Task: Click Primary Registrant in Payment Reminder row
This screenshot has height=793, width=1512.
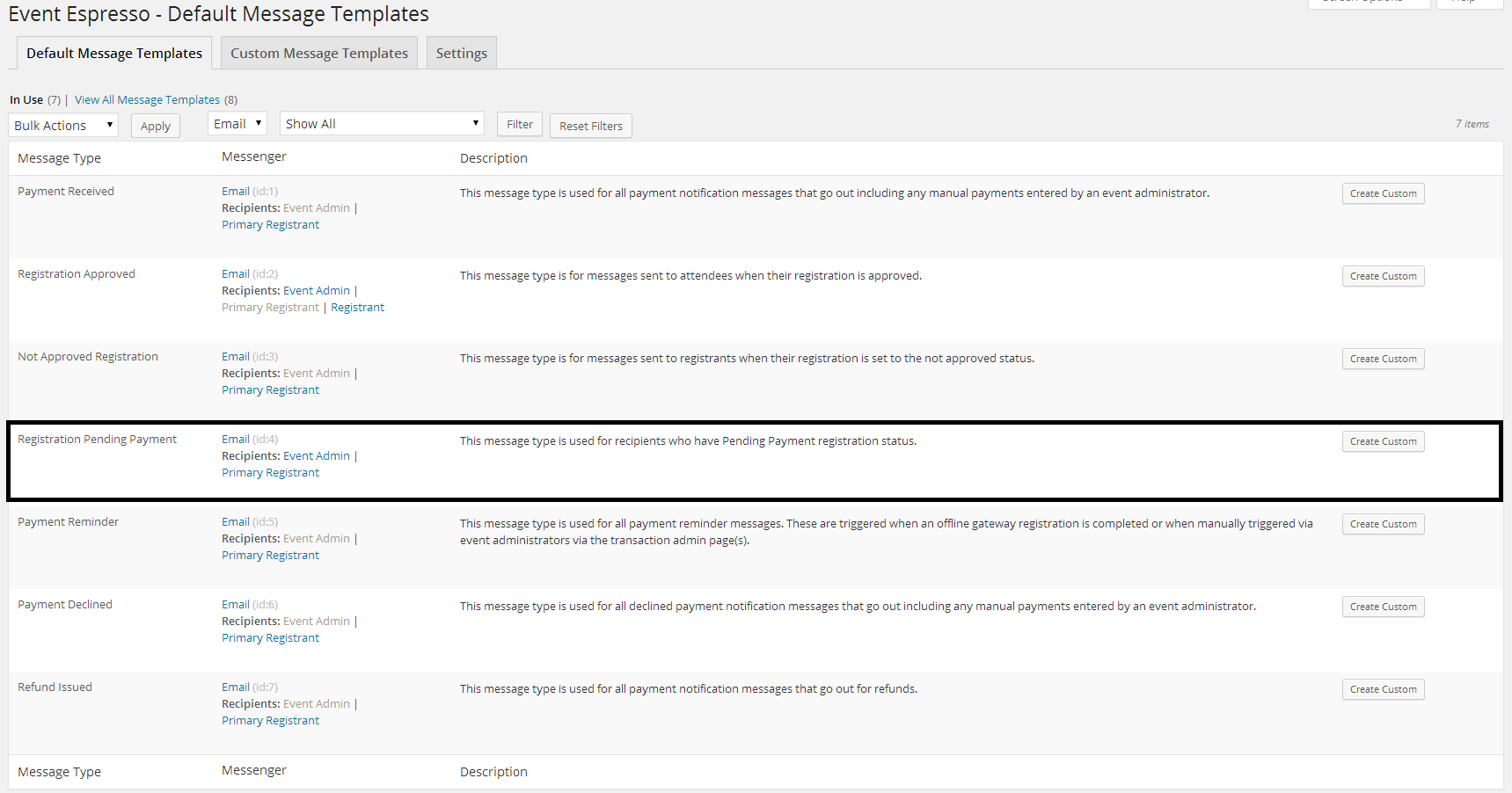Action: [270, 555]
